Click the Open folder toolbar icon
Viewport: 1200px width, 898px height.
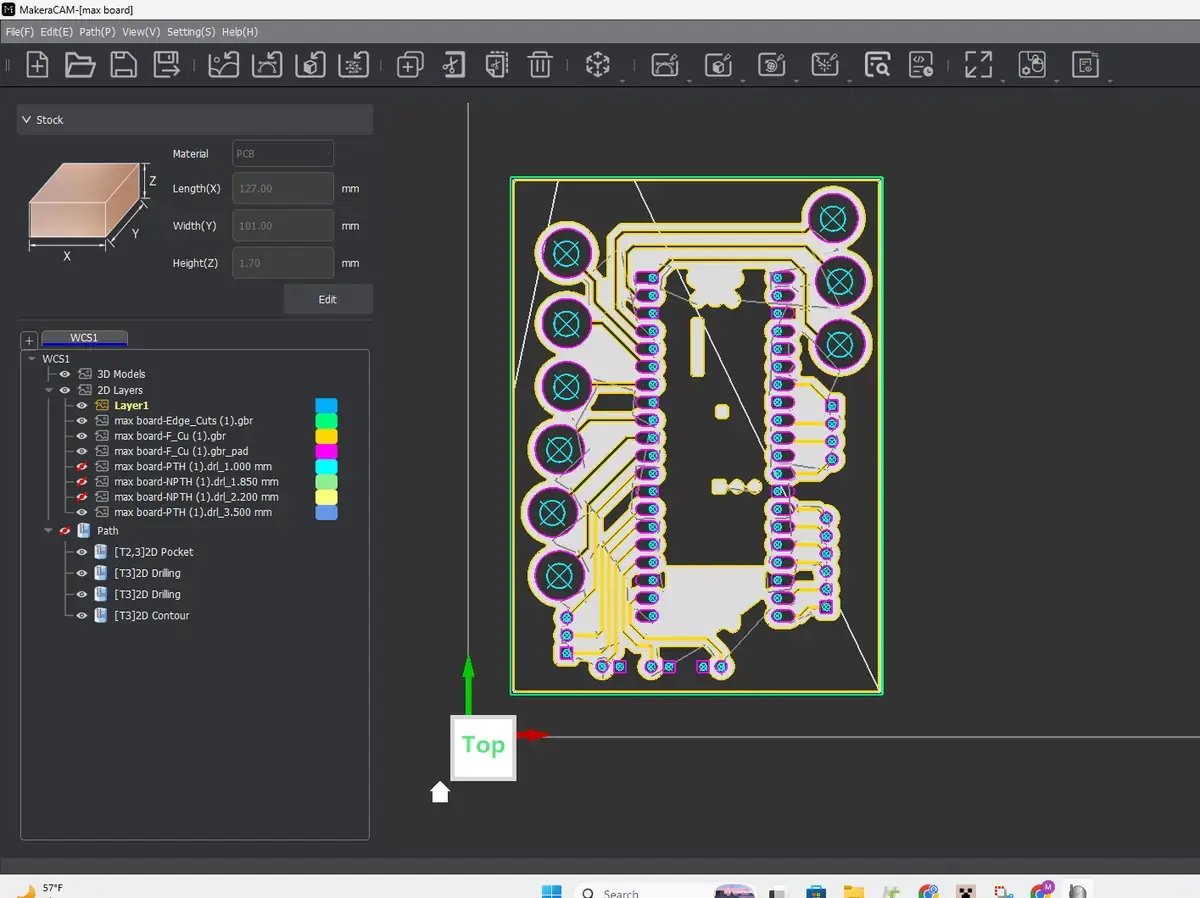(80, 66)
